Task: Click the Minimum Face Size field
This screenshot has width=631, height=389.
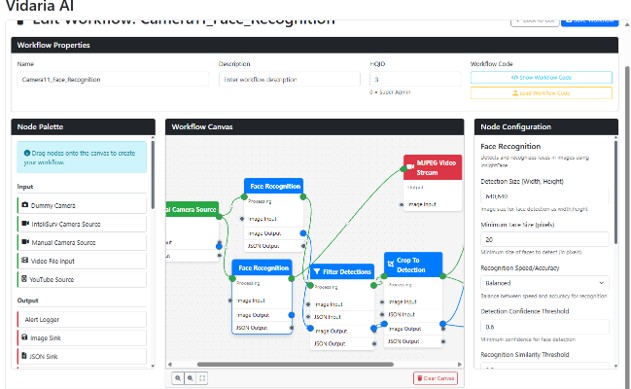Action: [544, 239]
